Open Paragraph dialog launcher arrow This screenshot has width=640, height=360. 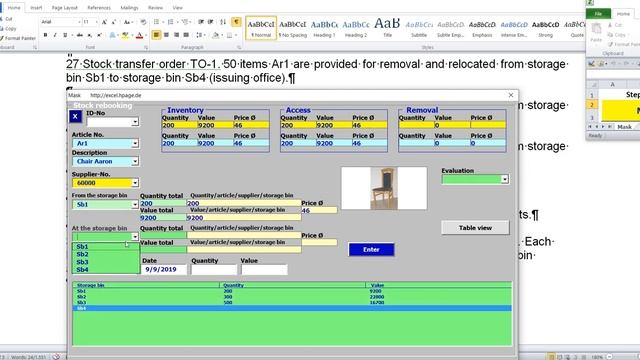coord(239,48)
